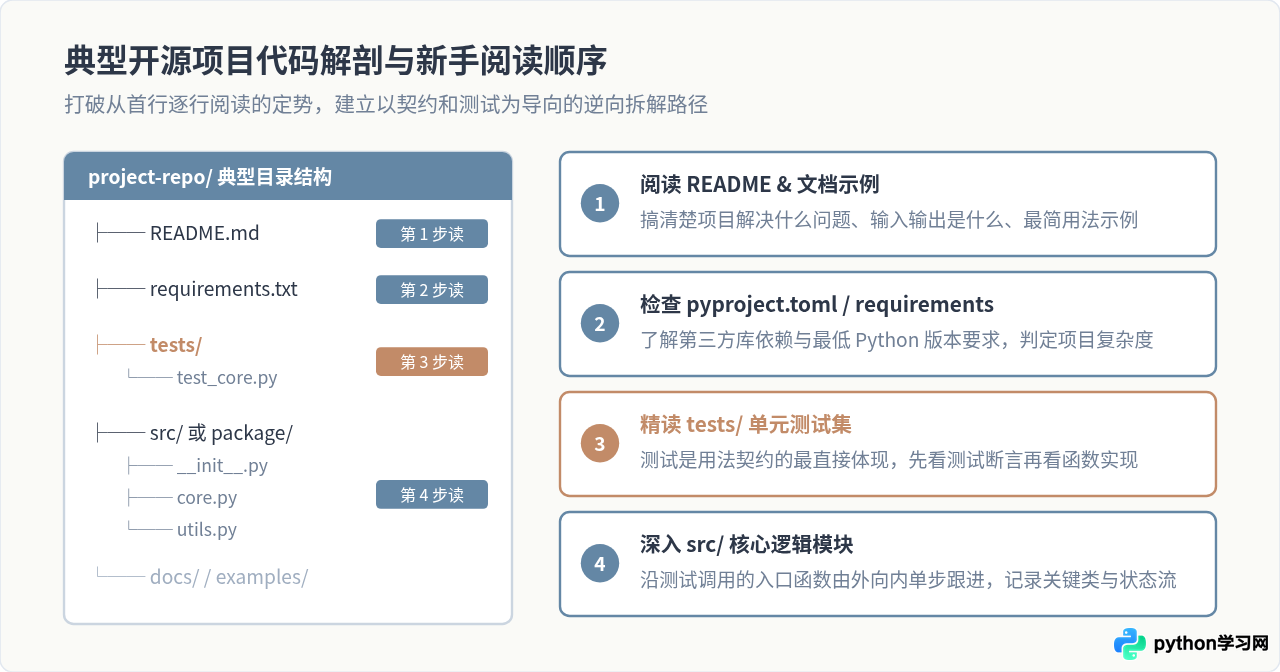Select __init__.py in the tree

(222, 466)
